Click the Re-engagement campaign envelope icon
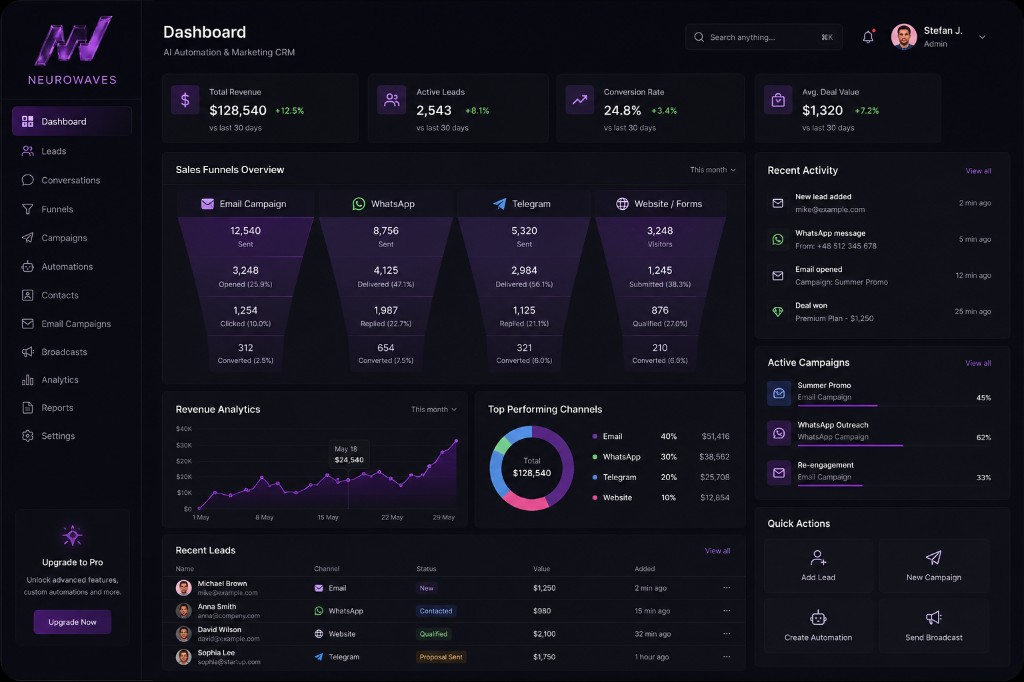The width and height of the screenshot is (1024, 682). pyautogui.click(x=779, y=472)
